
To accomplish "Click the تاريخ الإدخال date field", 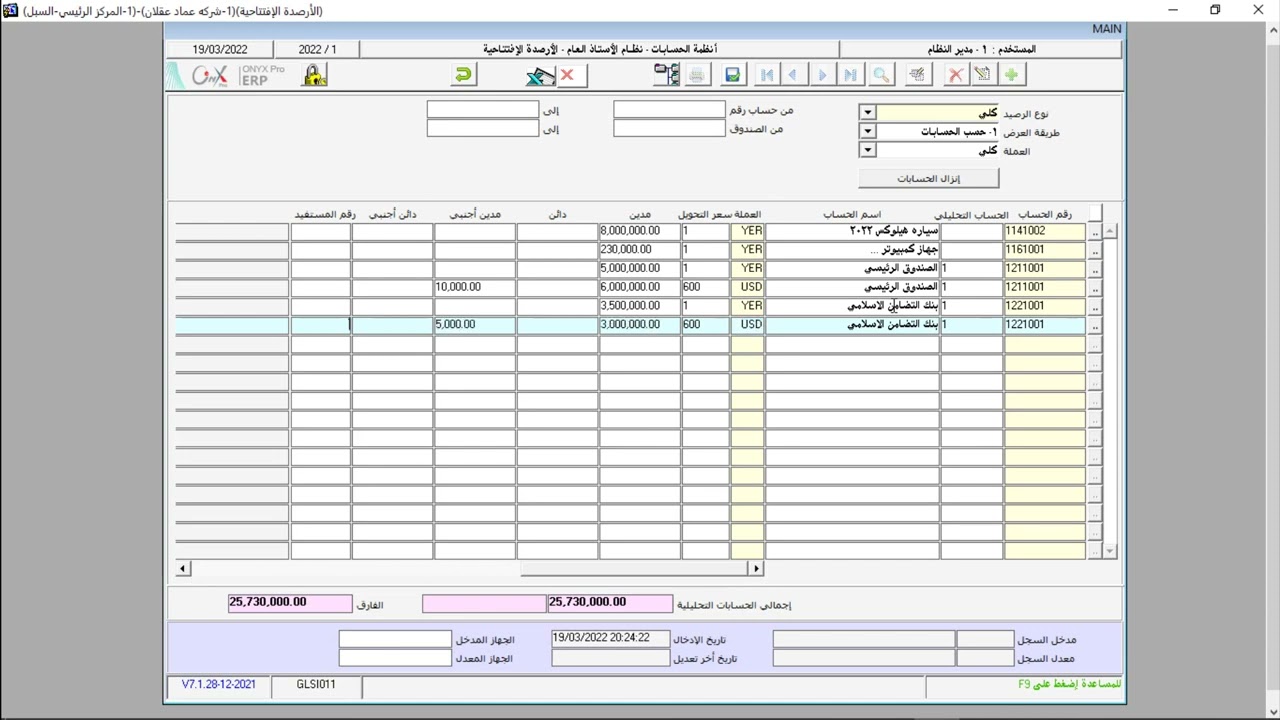I will [610, 638].
